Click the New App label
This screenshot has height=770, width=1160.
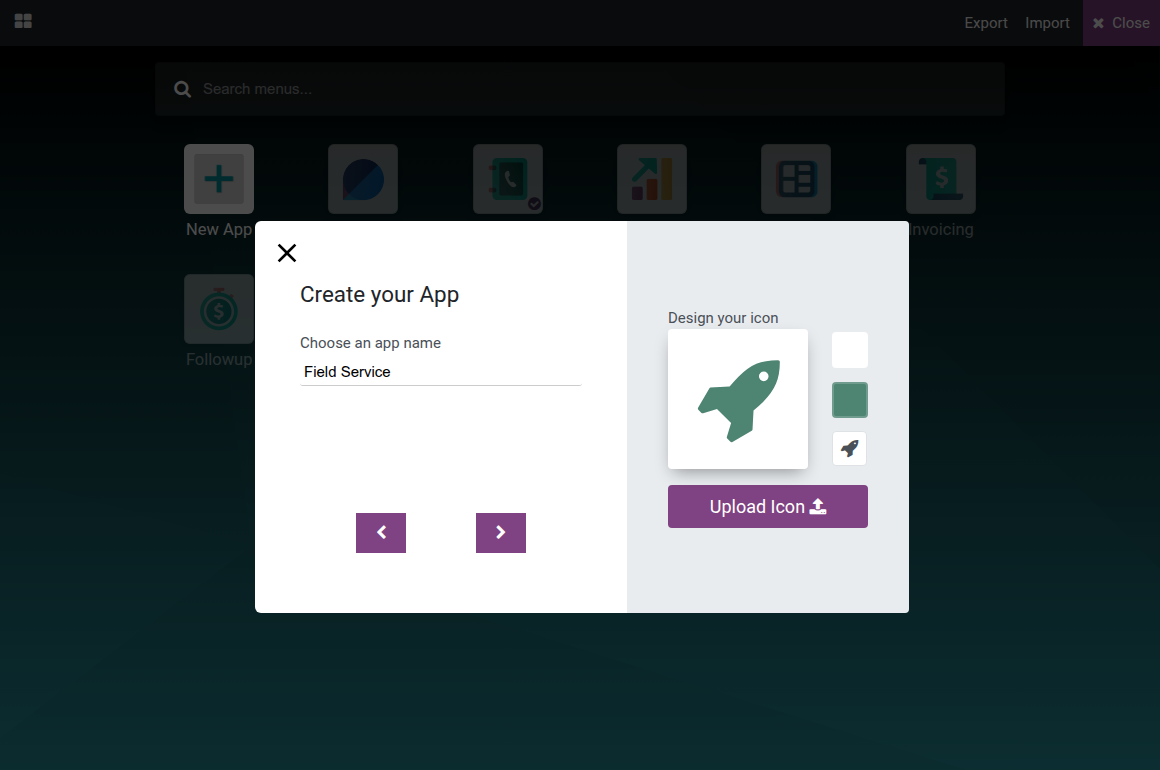[219, 229]
